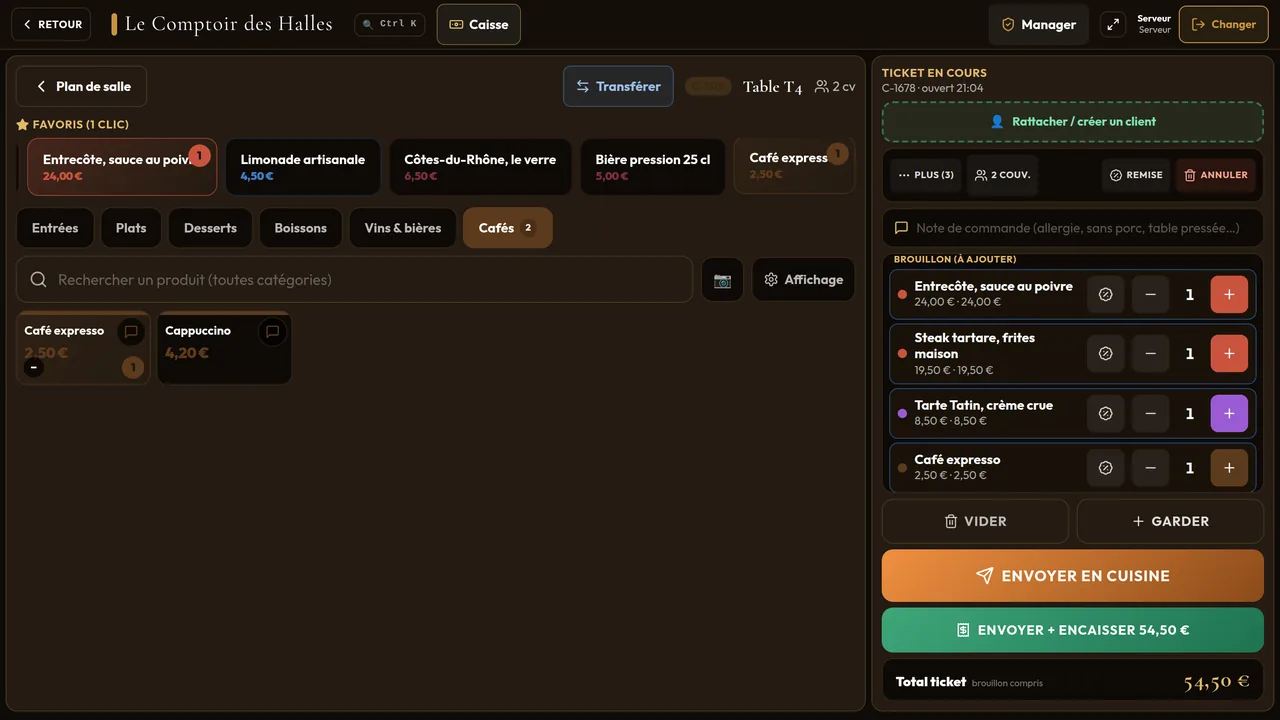The image size is (1280, 720).
Task: Focus the product search field
Action: click(x=354, y=279)
